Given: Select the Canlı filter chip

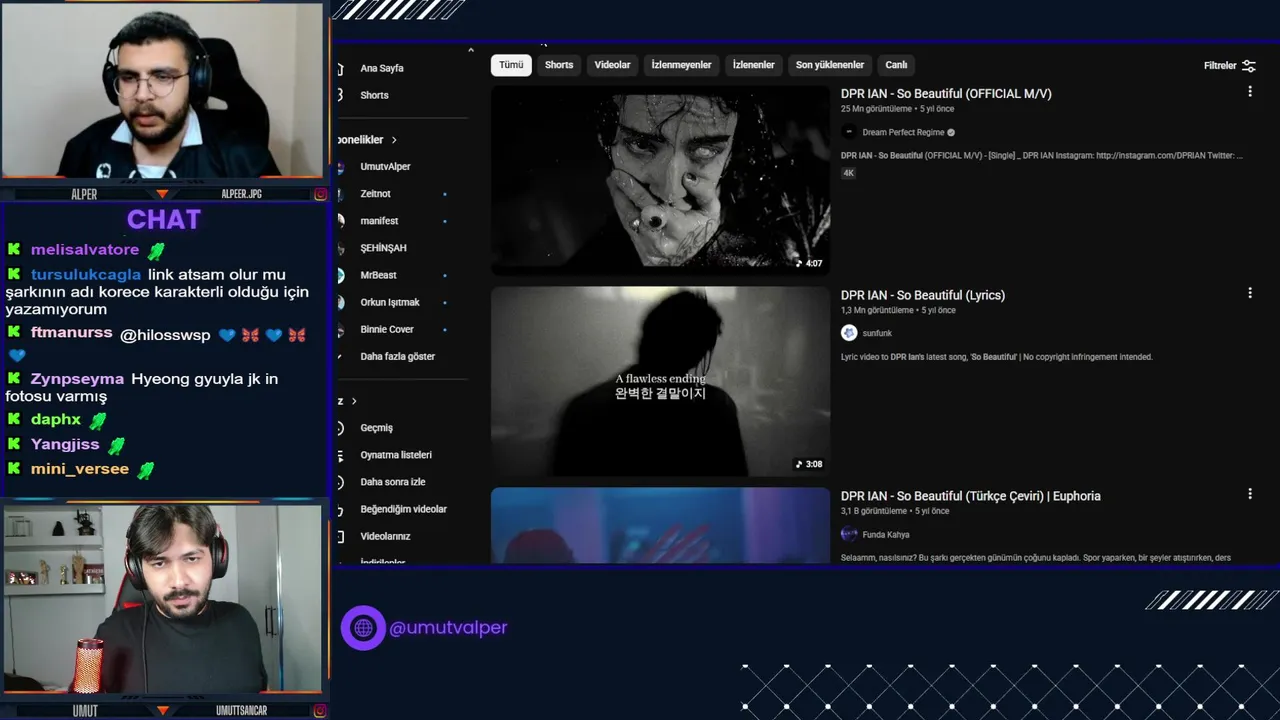Looking at the screenshot, I should point(896,65).
